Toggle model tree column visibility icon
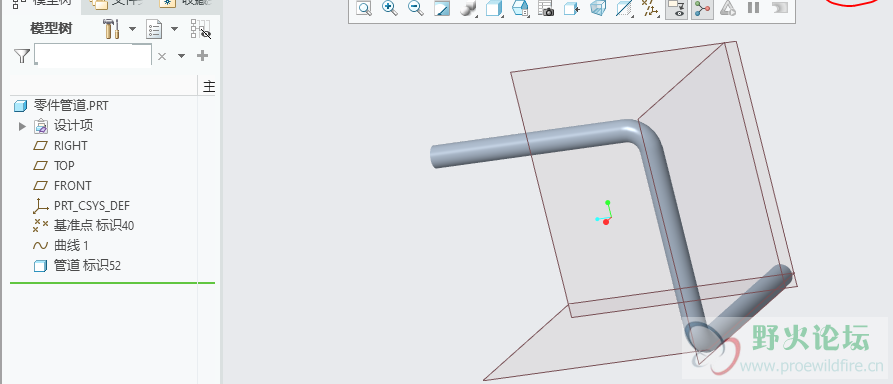The height and width of the screenshot is (384, 893). coord(201,29)
